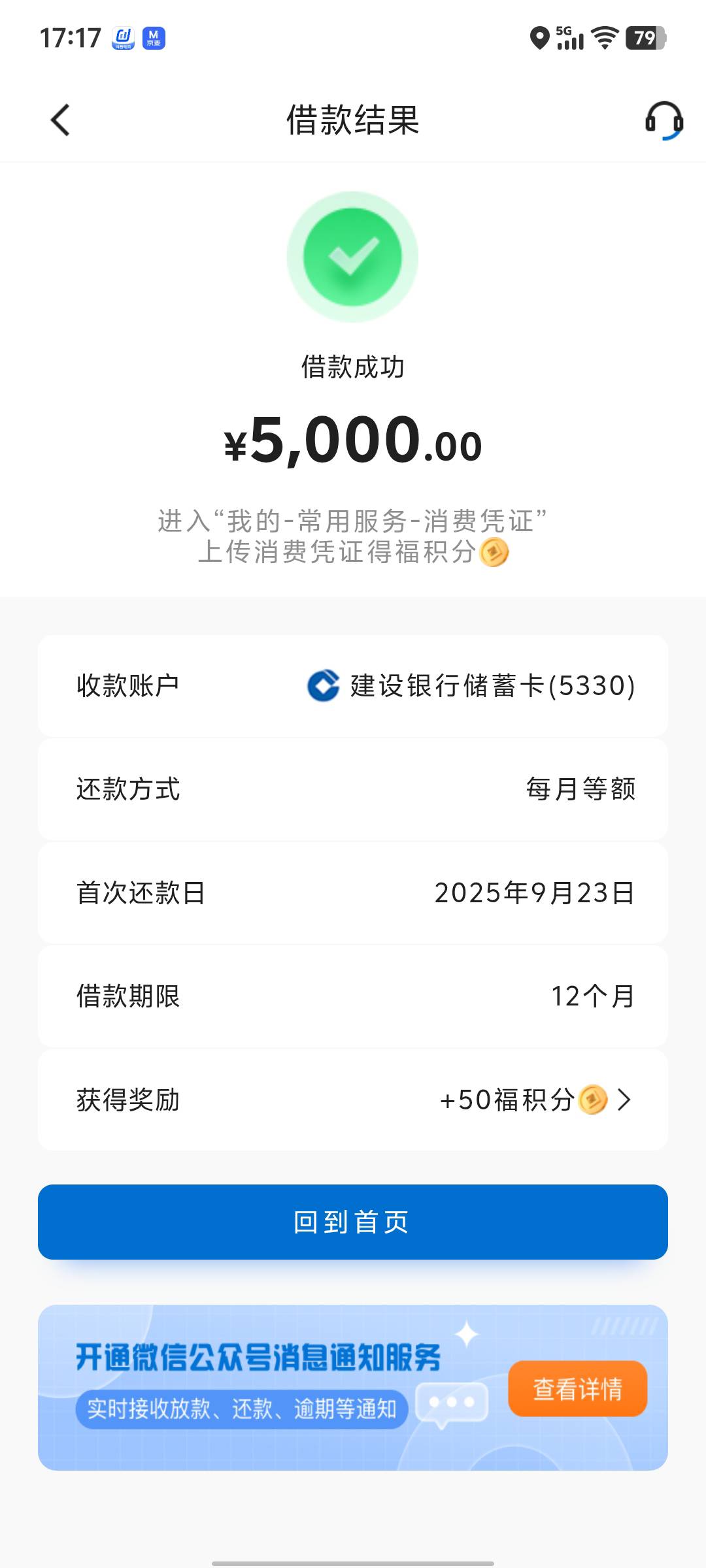Open customer service headset icon
The height and width of the screenshot is (1568, 706).
tap(664, 121)
